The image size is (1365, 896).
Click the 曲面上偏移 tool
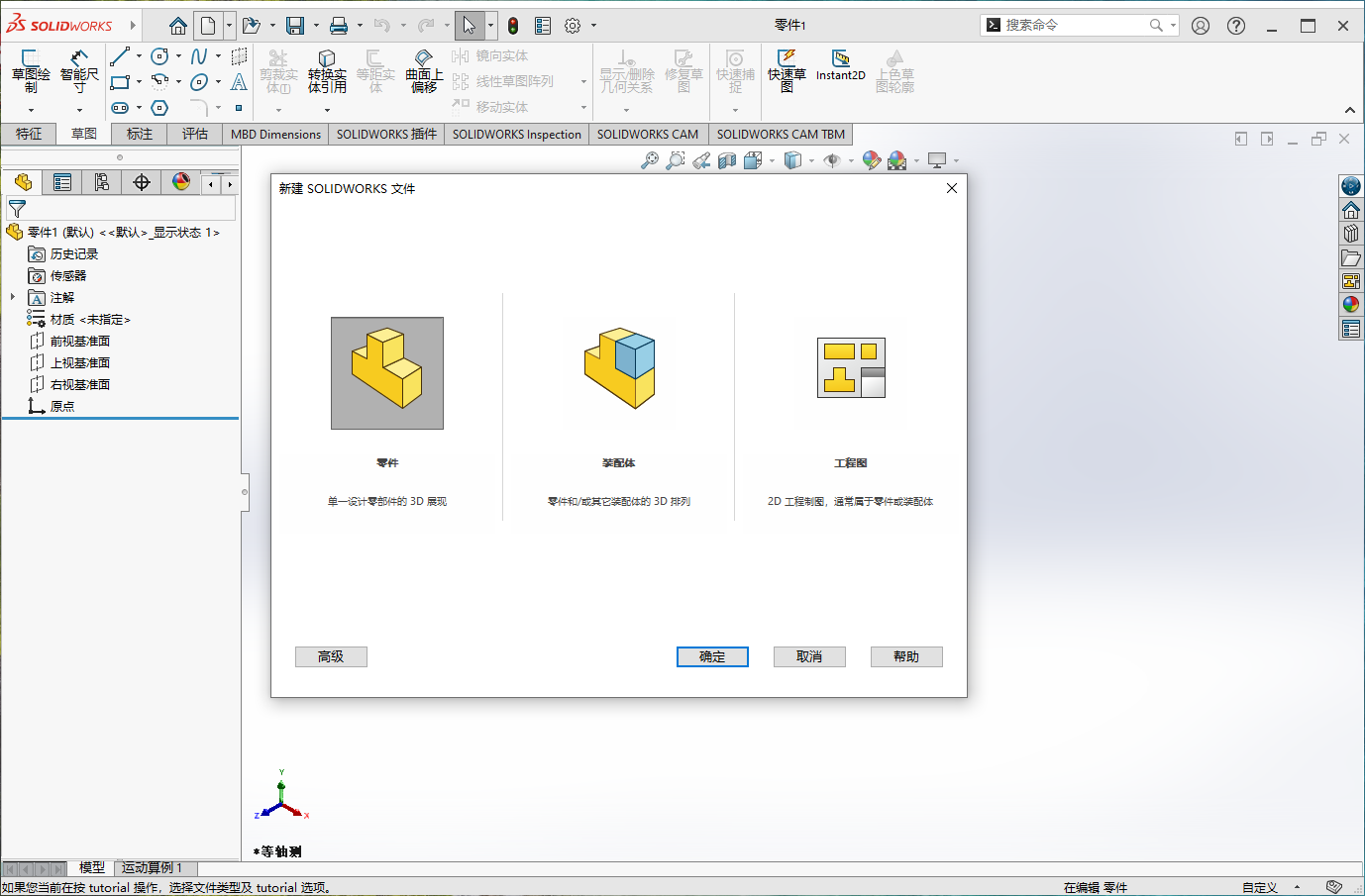tap(424, 72)
